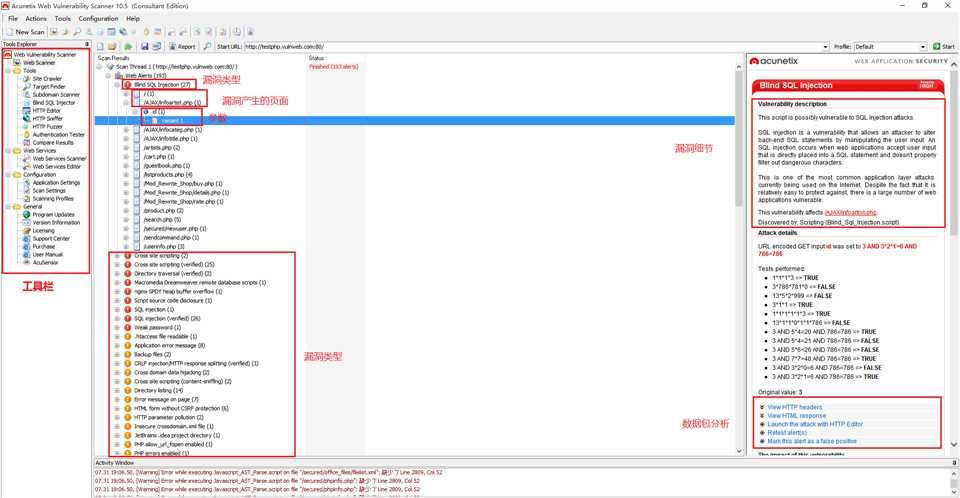This screenshot has height=498, width=960.
Task: Open the Tools menu
Action: [62, 18]
